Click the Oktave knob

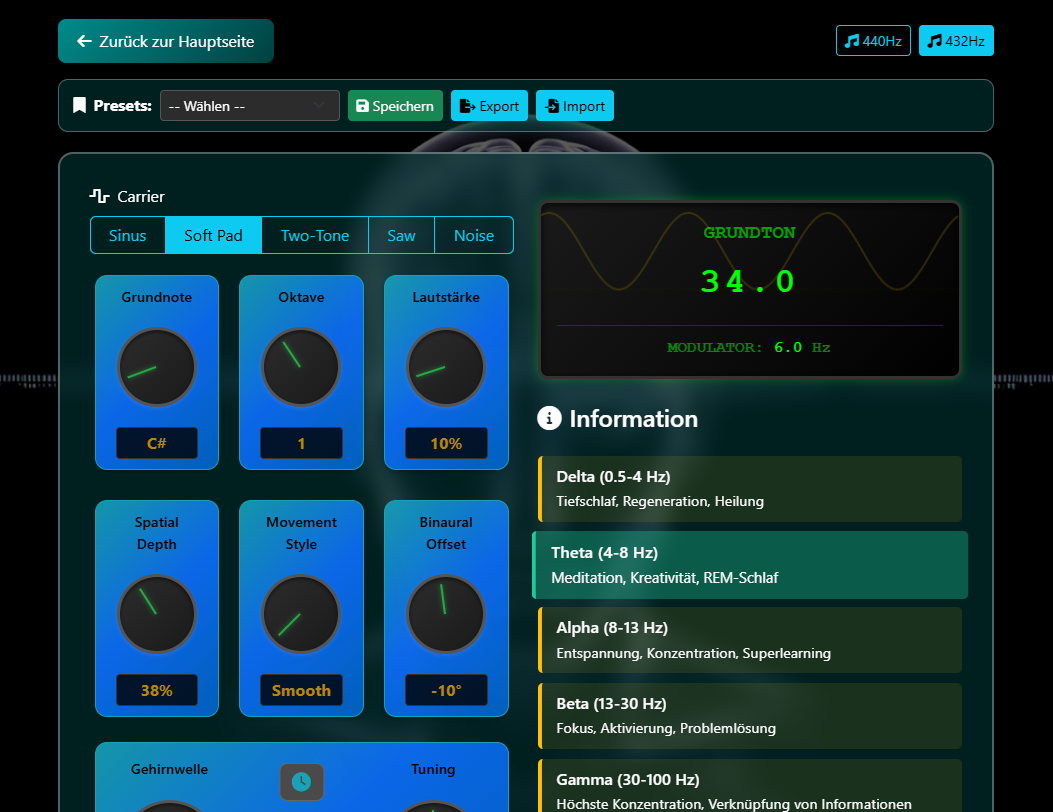click(x=301, y=367)
